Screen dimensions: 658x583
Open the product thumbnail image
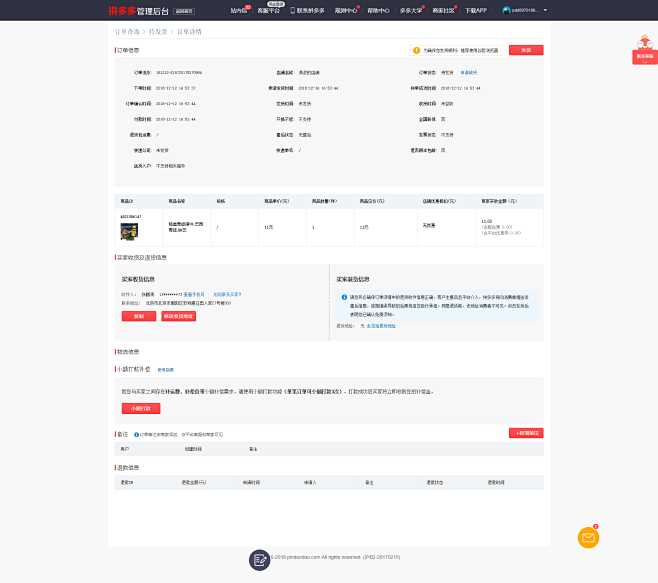[129, 230]
